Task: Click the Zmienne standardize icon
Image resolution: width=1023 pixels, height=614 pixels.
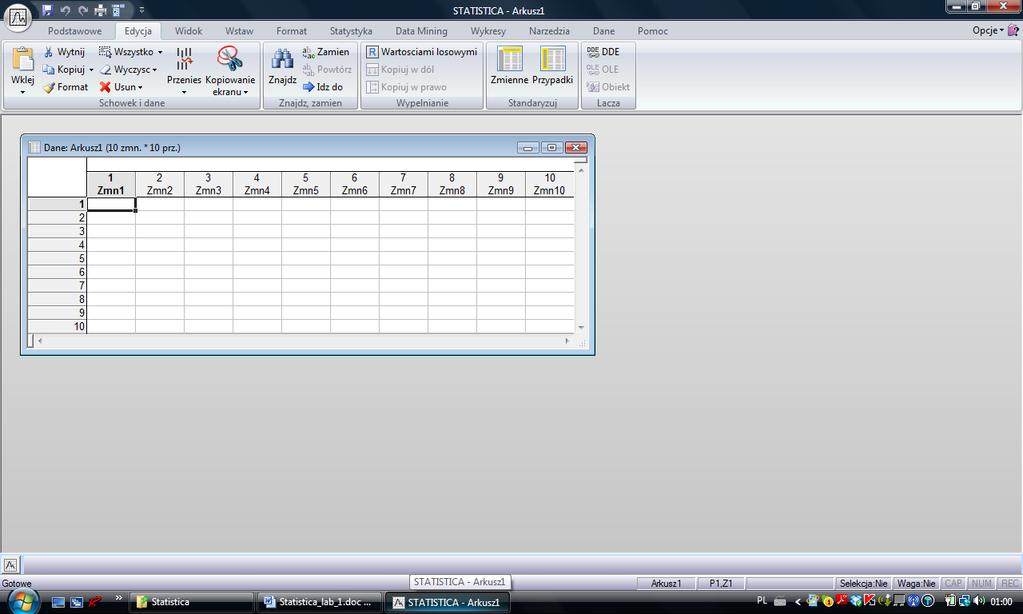Action: [510, 59]
